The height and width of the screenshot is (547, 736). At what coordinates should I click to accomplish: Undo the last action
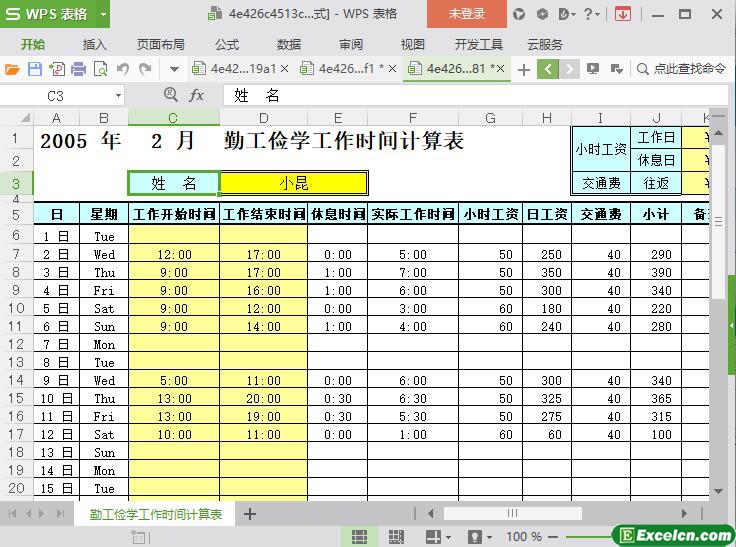pyautogui.click(x=123, y=69)
